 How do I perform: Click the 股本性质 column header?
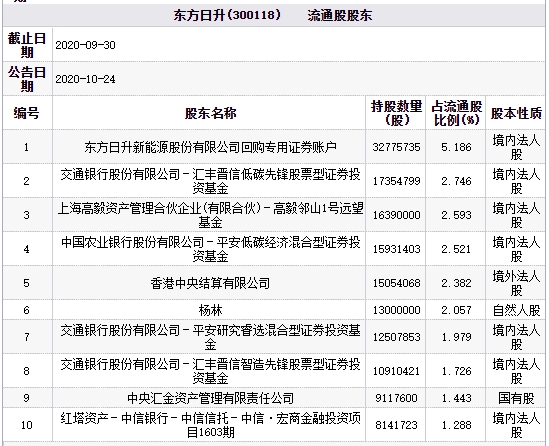coord(516,113)
